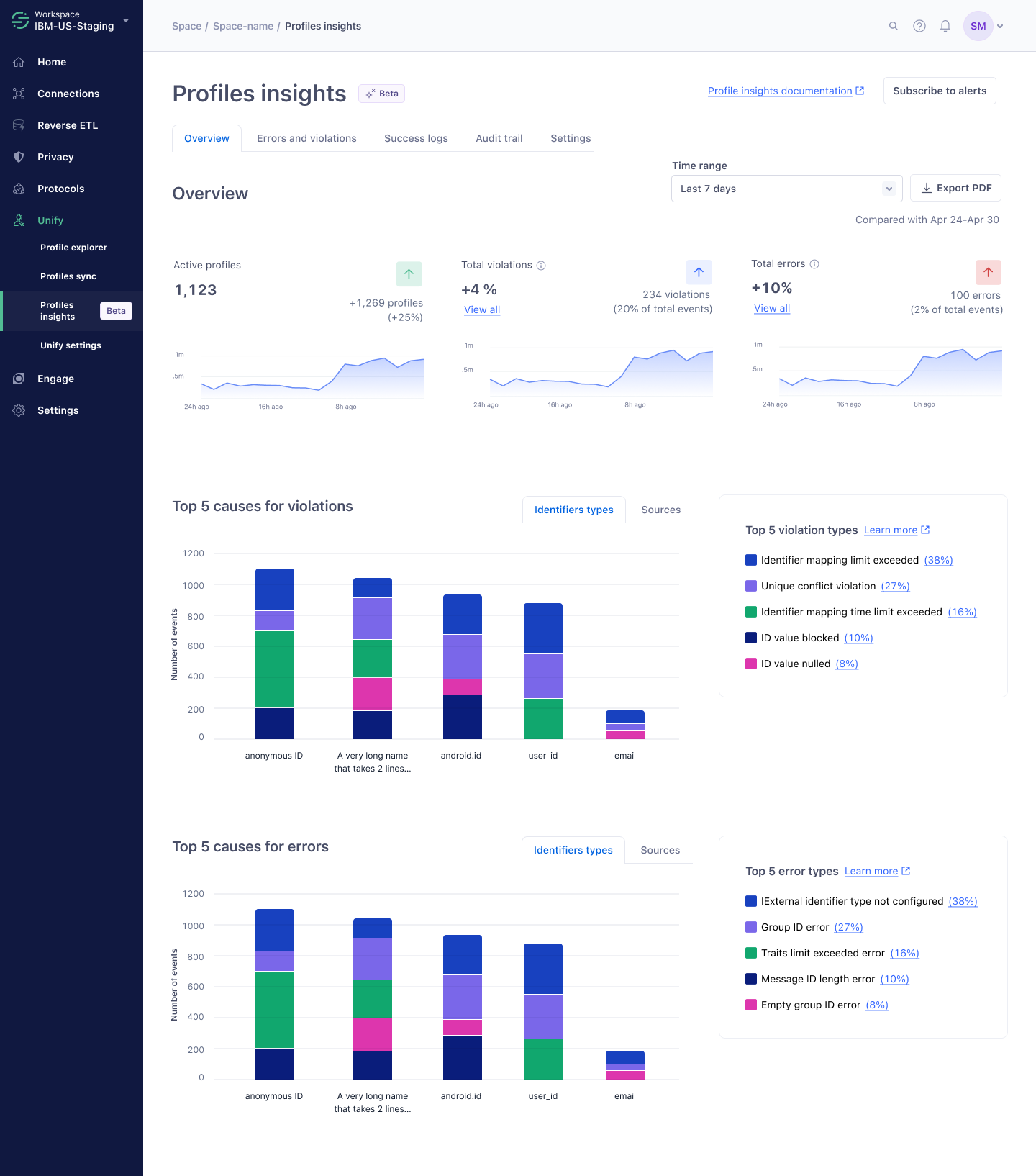The image size is (1036, 1176).
Task: Select Identifiers types tab for violations
Action: point(573,510)
